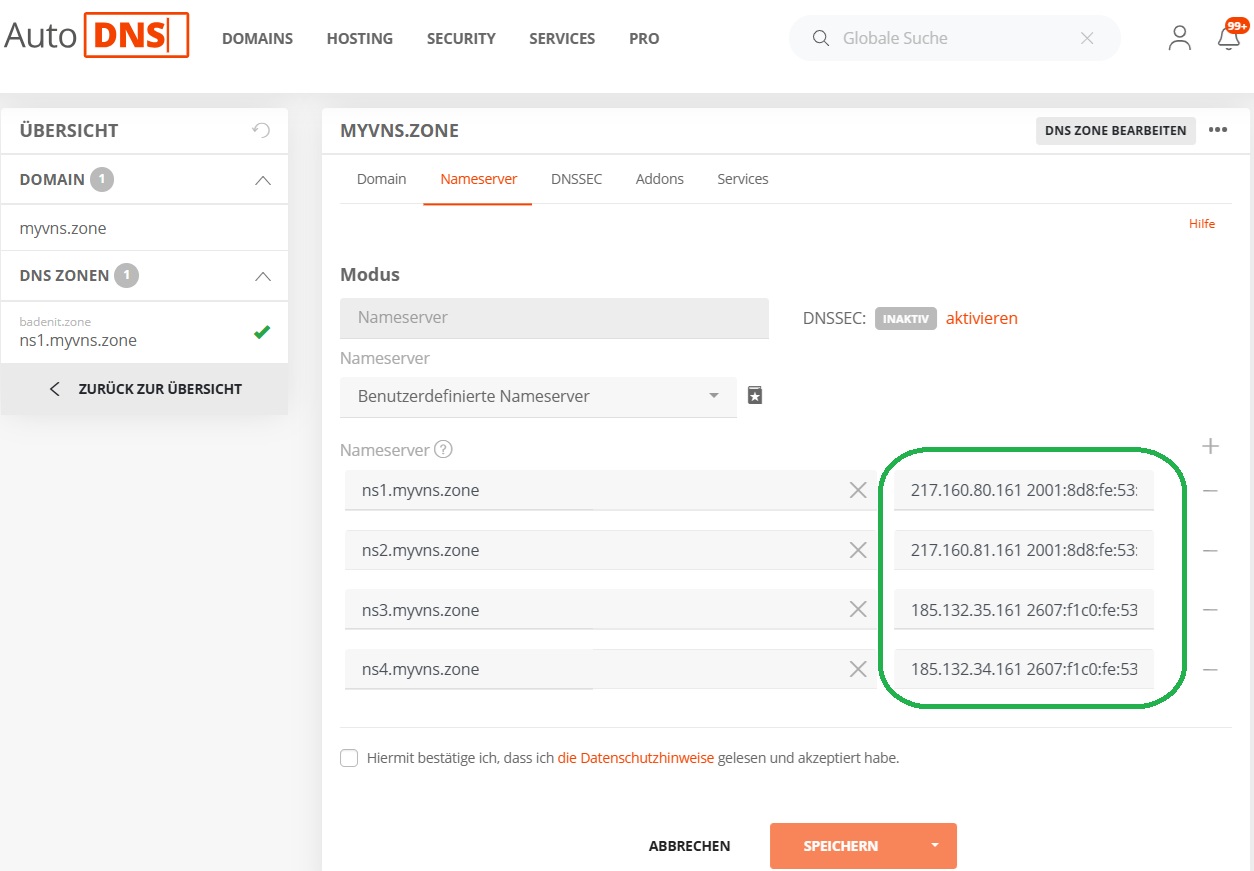Click the 217.160.81.161 IP address field
Image resolution: width=1254 pixels, height=871 pixels.
[x=1024, y=550]
